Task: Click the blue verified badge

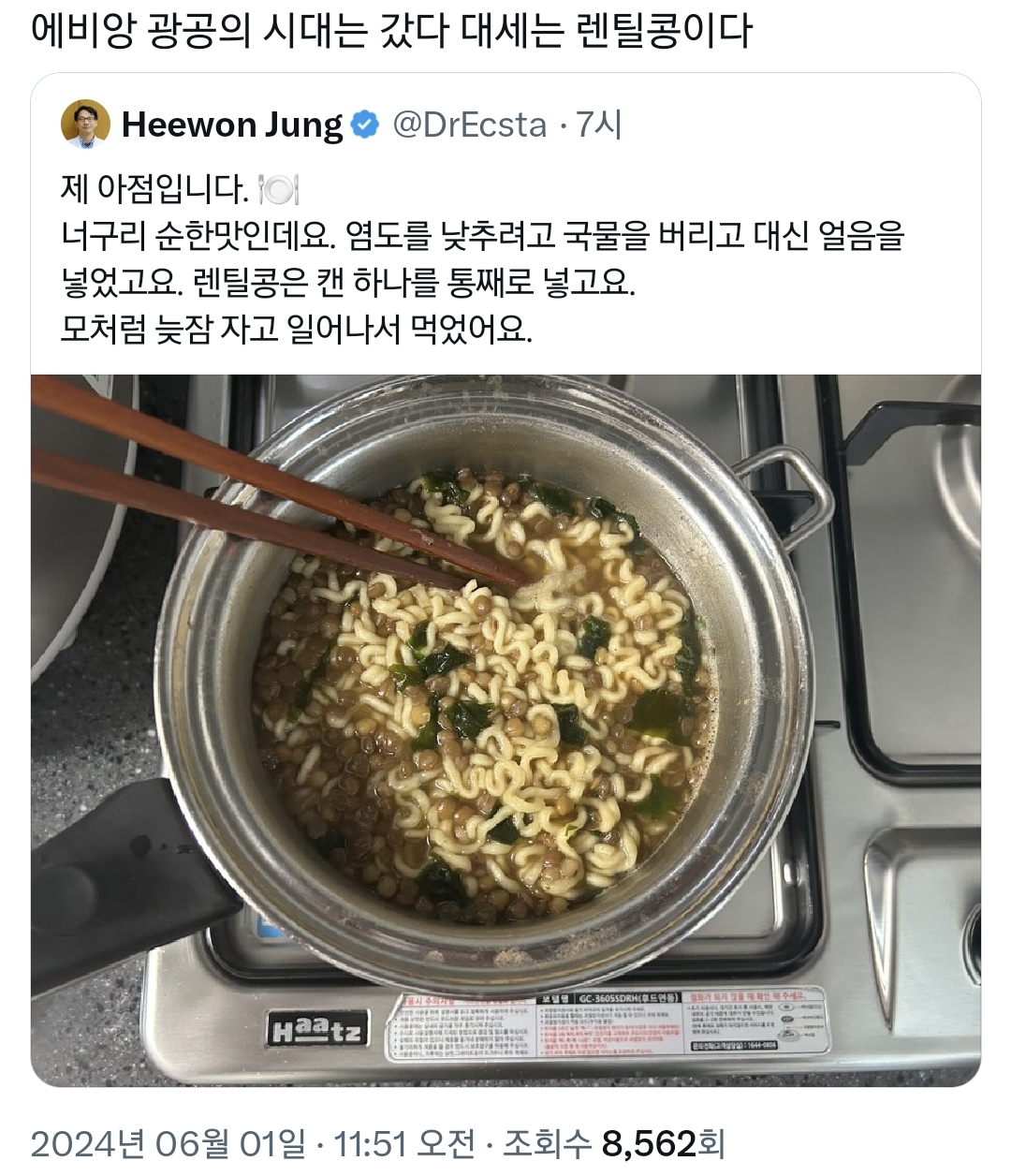Action: 365,125
